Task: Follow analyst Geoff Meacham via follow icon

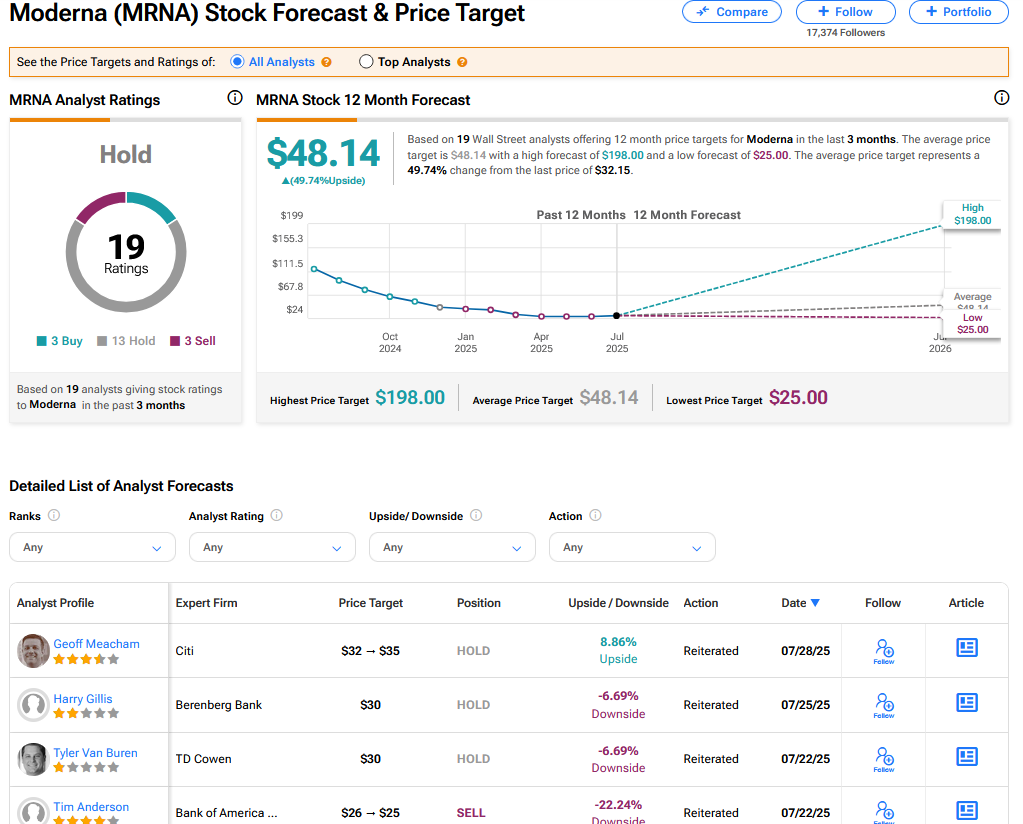Action: point(883,650)
